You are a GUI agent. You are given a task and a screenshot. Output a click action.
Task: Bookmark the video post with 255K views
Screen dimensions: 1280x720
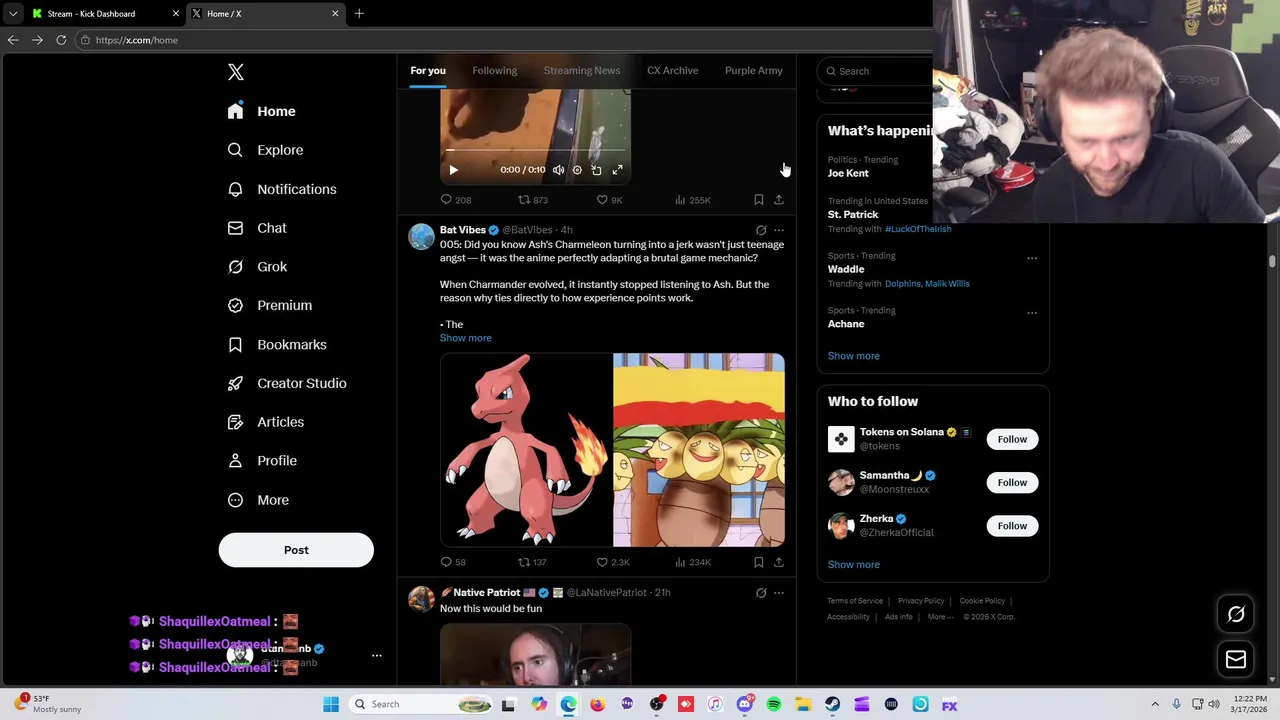click(759, 200)
